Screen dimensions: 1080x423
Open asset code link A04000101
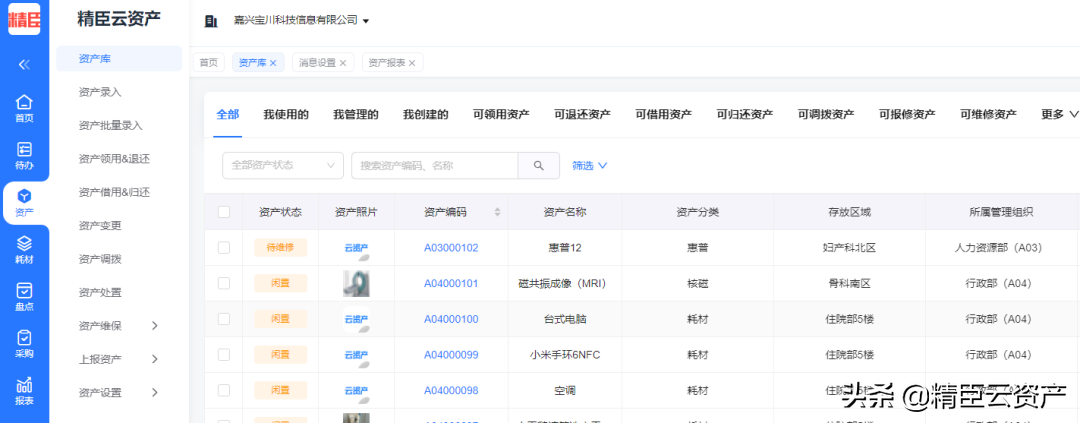coord(451,283)
